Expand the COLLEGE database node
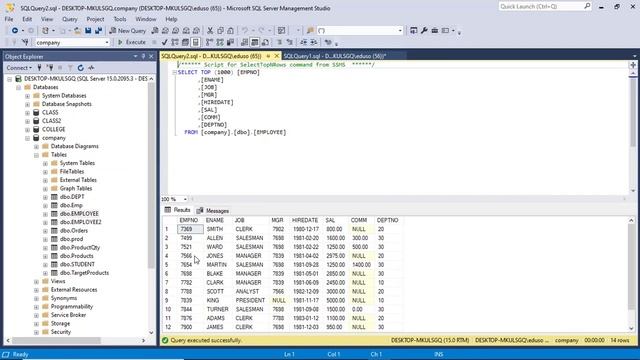 27,130
